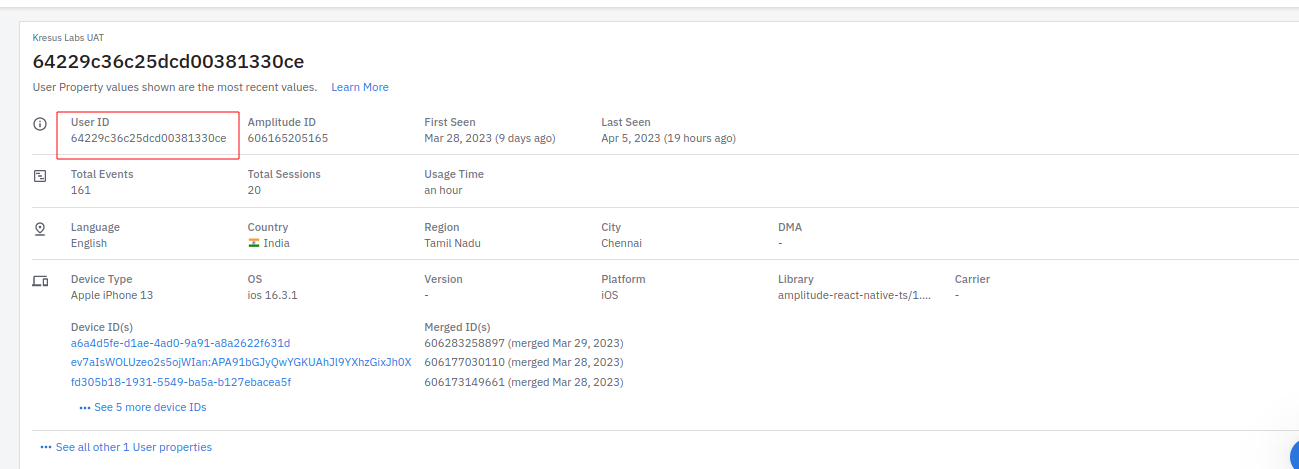Open device ID a6a4d5fe-d1ae-4ad0-9a91-a8a2622f631d
Viewport: 1299px width, 469px height.
180,343
